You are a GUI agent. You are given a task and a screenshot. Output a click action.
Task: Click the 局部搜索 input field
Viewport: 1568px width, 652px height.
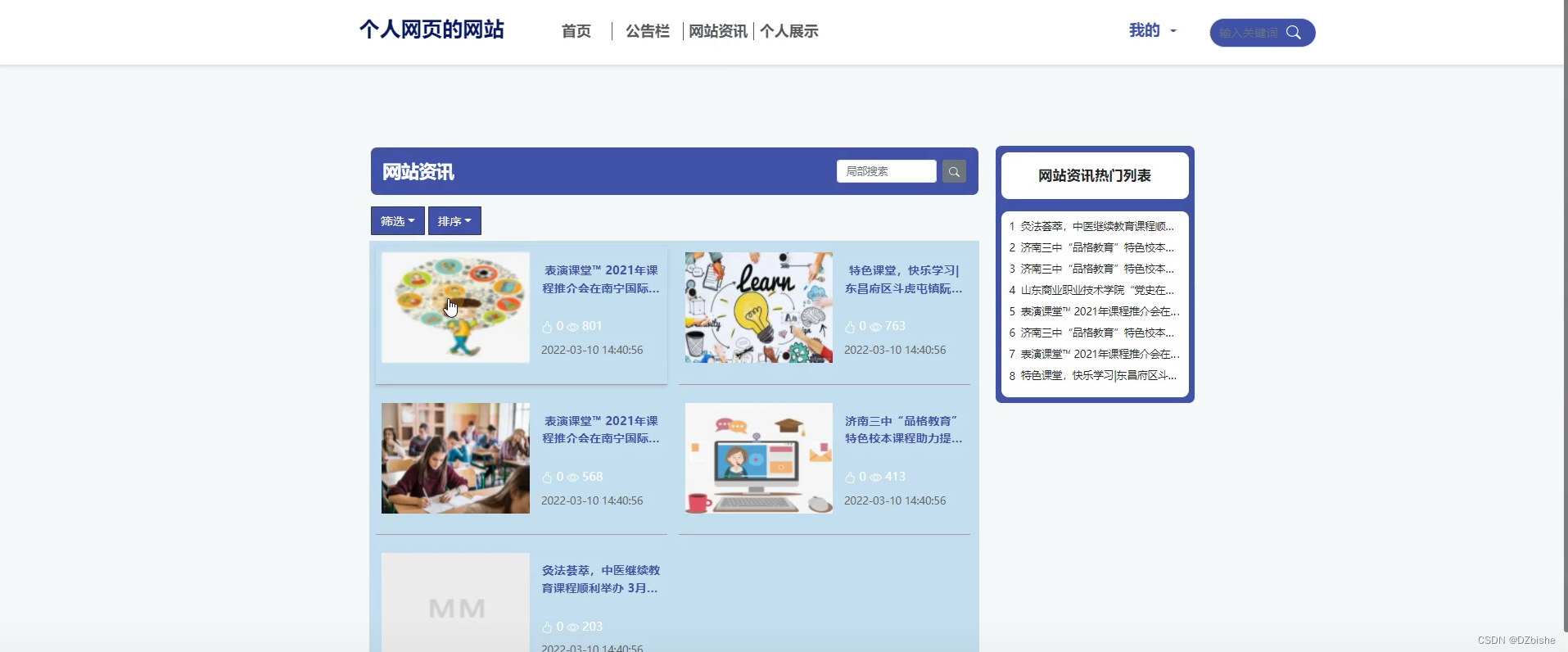(887, 171)
